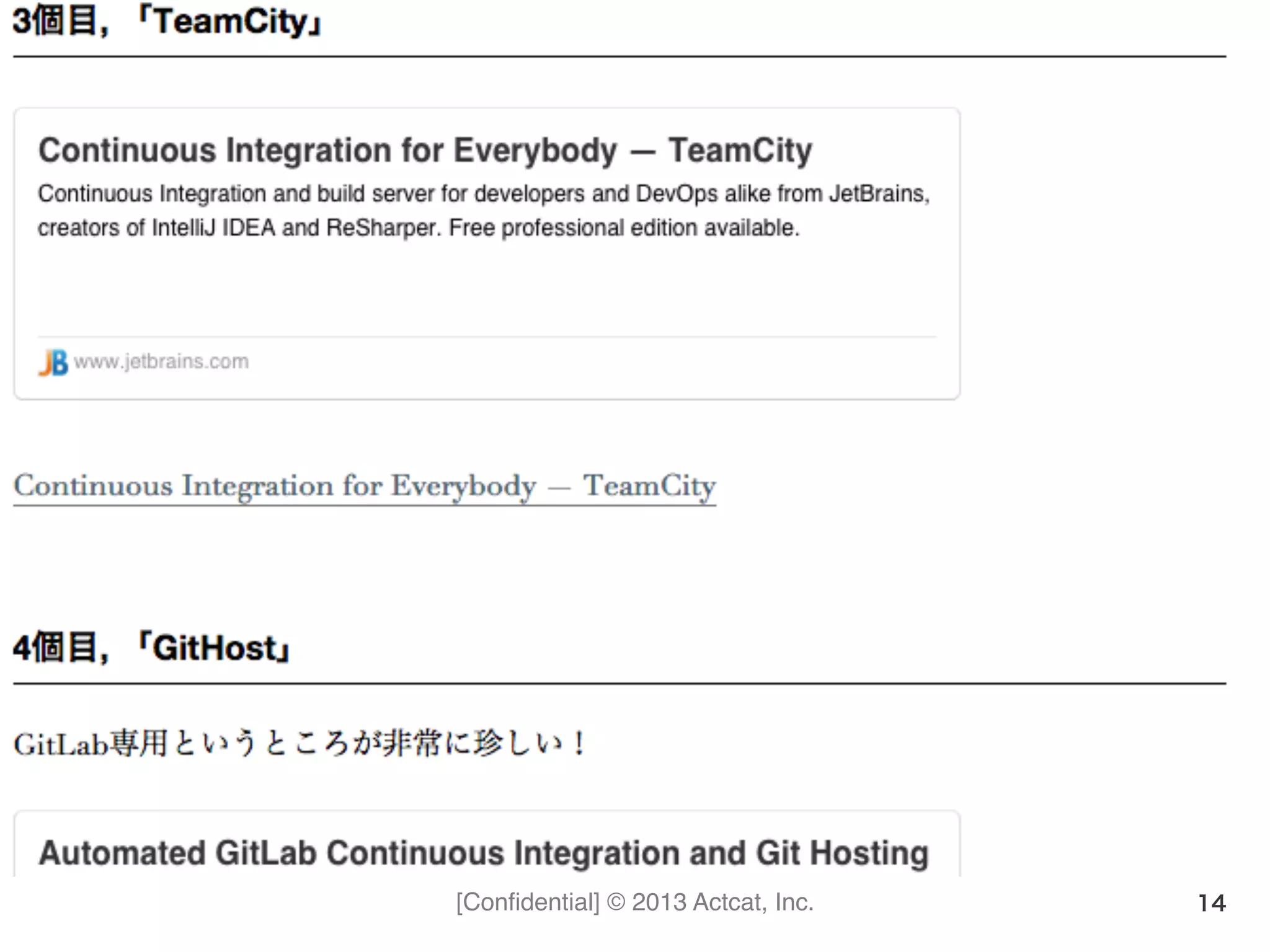Click the word JetBrains in card description
This screenshot has width=1270, height=952.
(x=878, y=194)
